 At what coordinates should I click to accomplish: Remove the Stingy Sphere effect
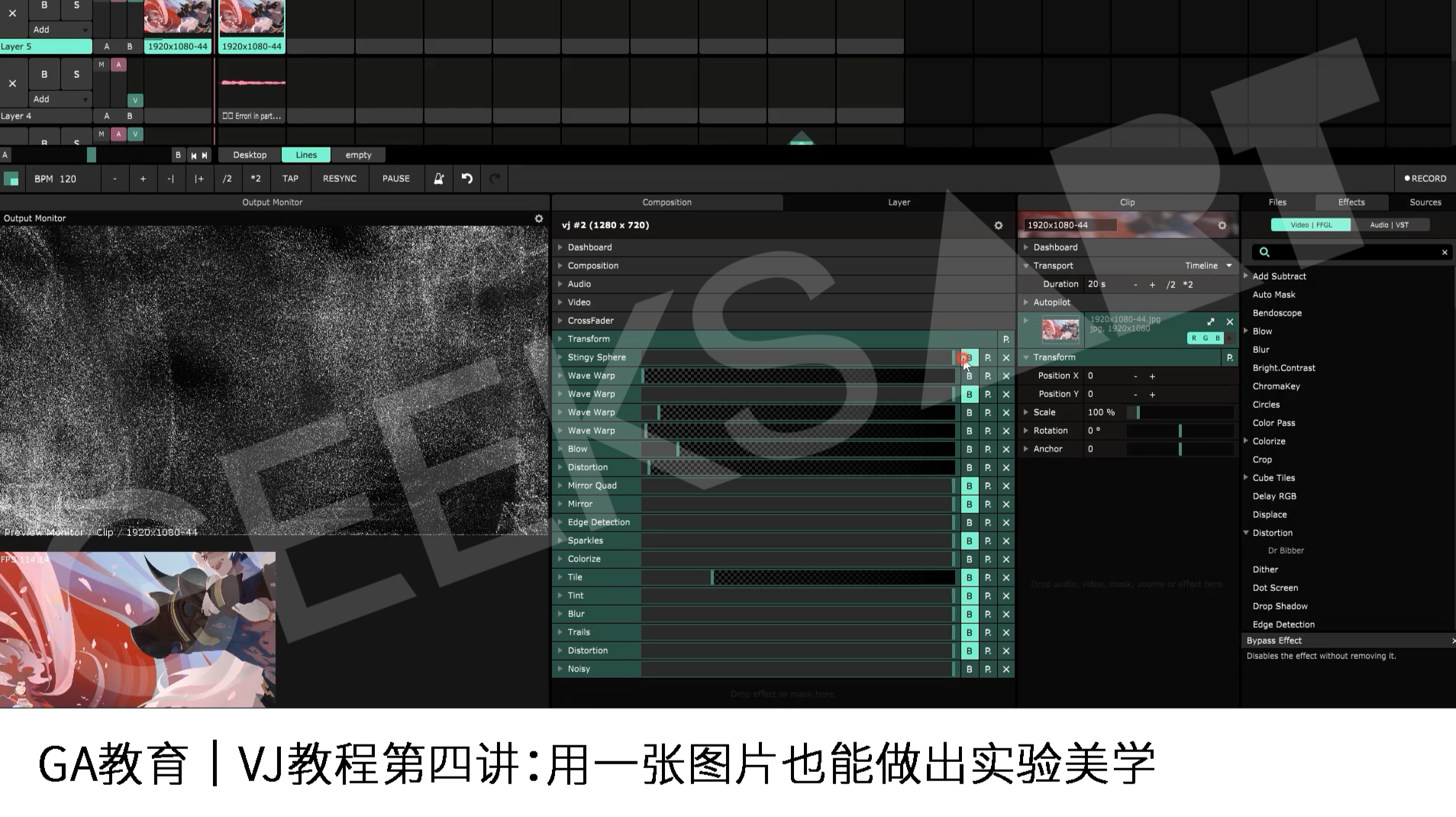[x=1006, y=357]
